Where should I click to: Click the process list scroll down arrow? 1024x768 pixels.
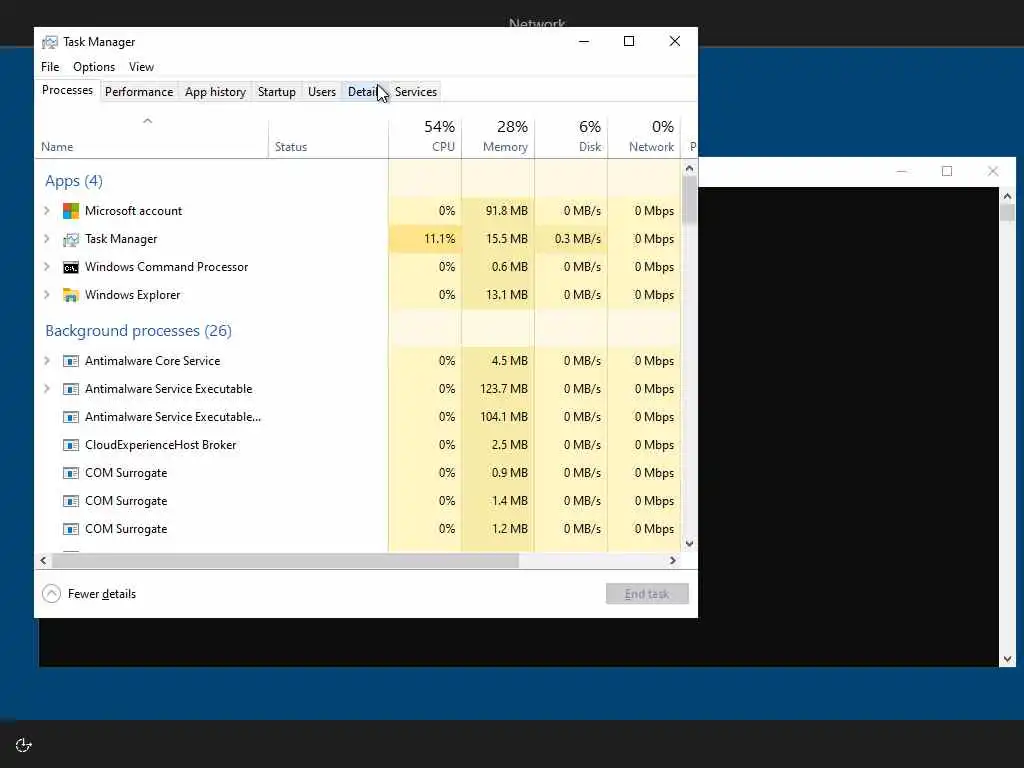[x=690, y=544]
